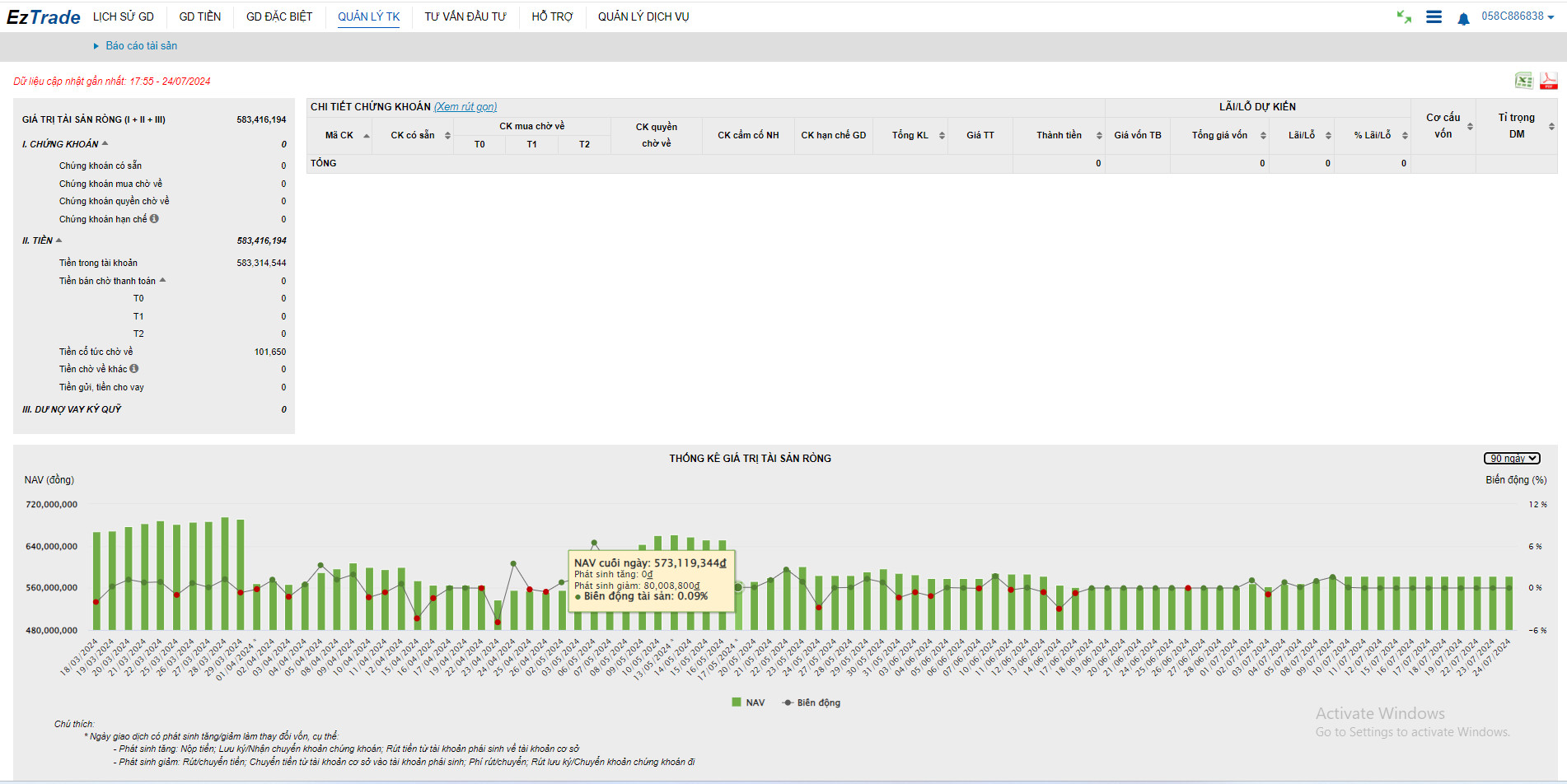Screen dimensions: 1567x784
Task: Collapse the II. TIỀN section
Action: coord(58,240)
